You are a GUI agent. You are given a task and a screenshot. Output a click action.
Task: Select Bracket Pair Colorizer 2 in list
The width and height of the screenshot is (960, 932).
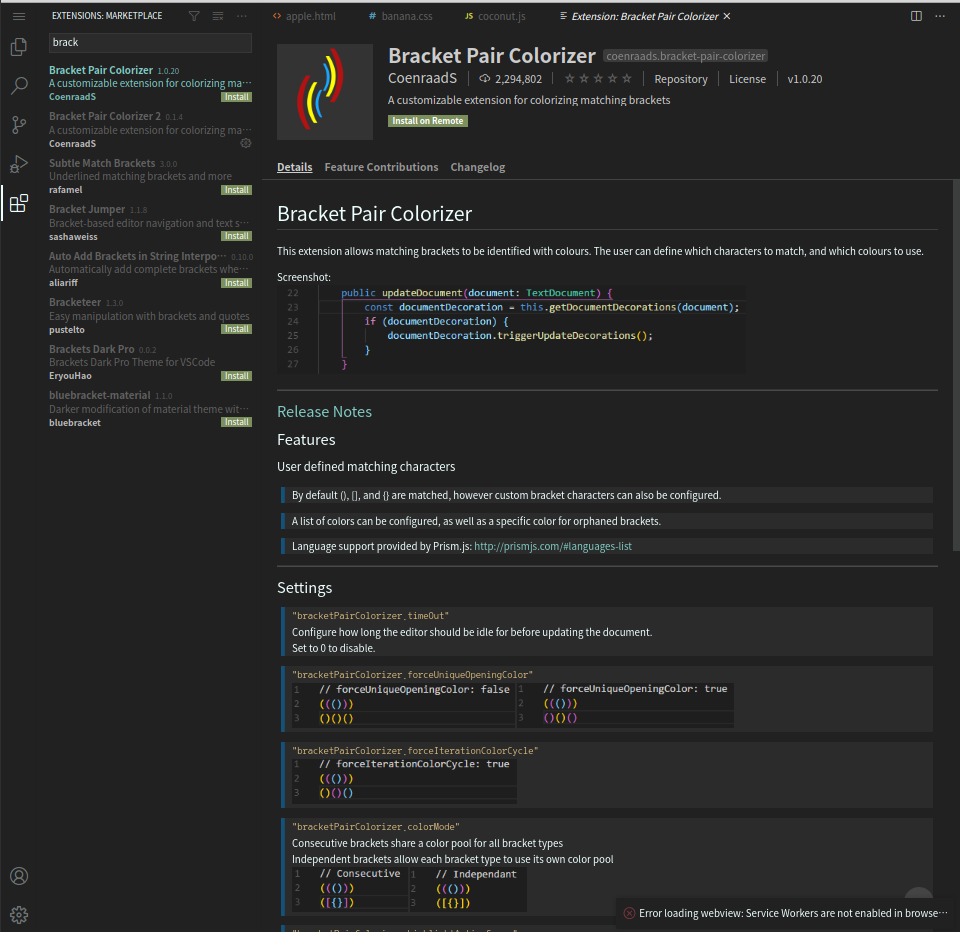click(150, 130)
